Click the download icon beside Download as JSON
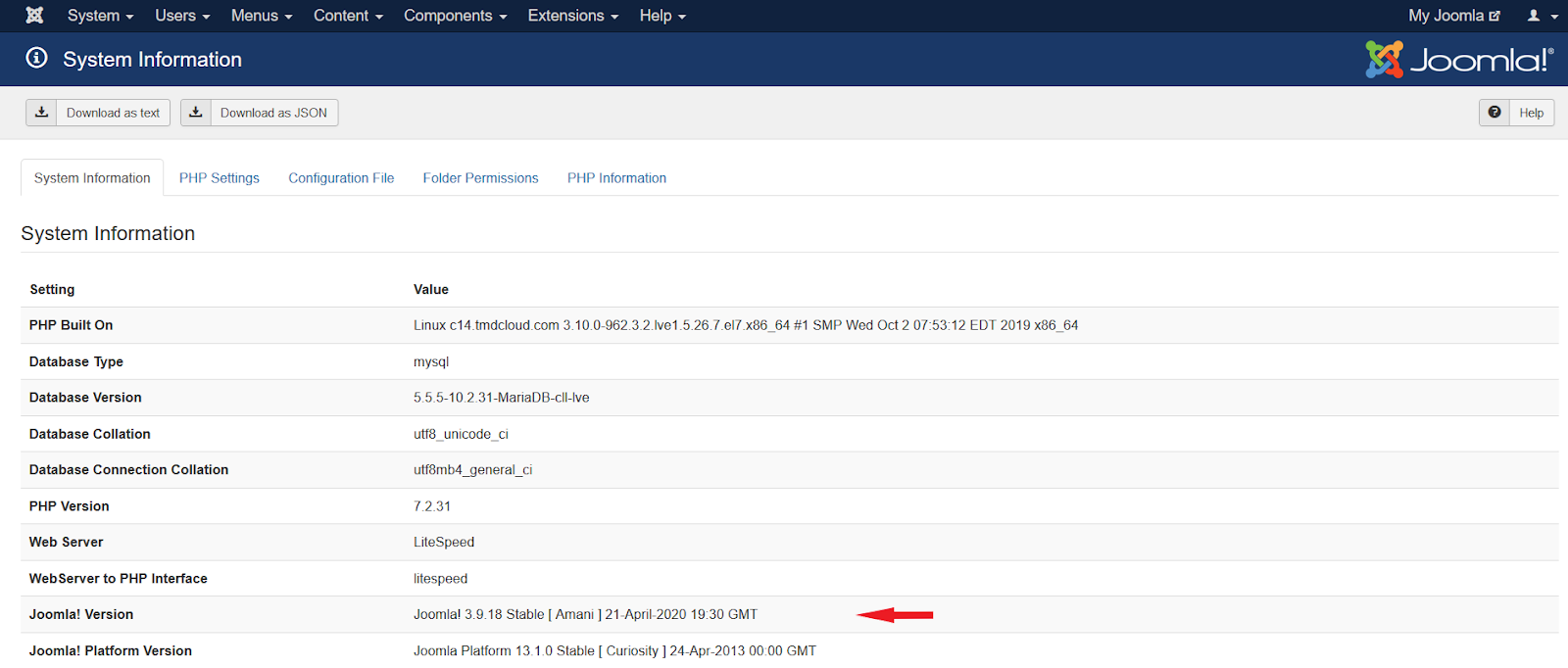 (196, 113)
